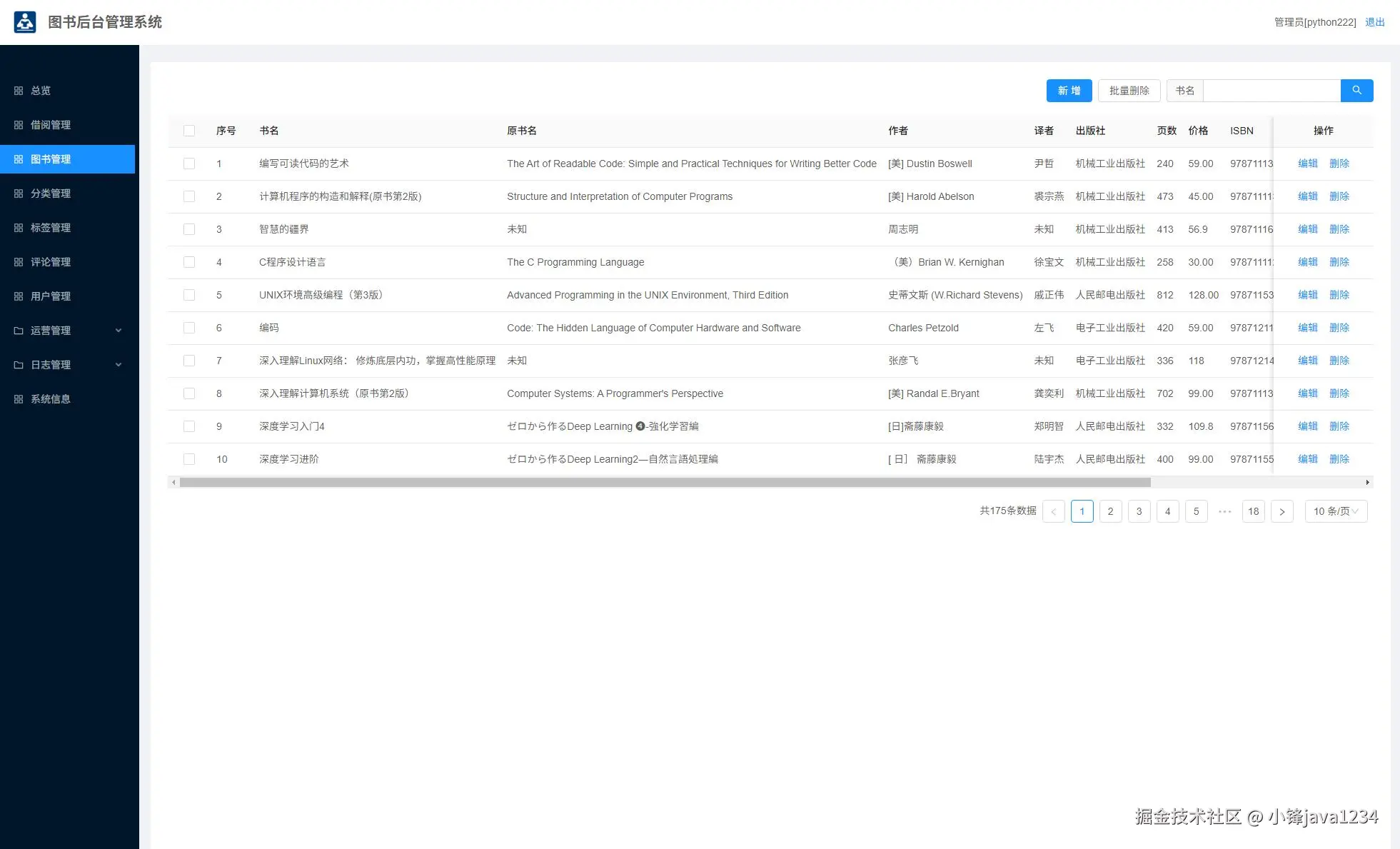This screenshot has height=849, width=1400.
Task: Click the grid icon beside 总览
Action: click(19, 91)
